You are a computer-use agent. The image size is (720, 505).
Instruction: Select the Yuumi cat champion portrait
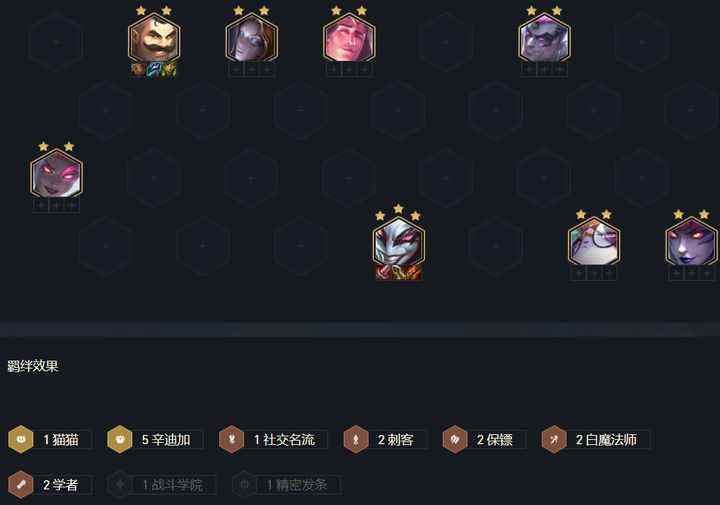[x=594, y=242]
